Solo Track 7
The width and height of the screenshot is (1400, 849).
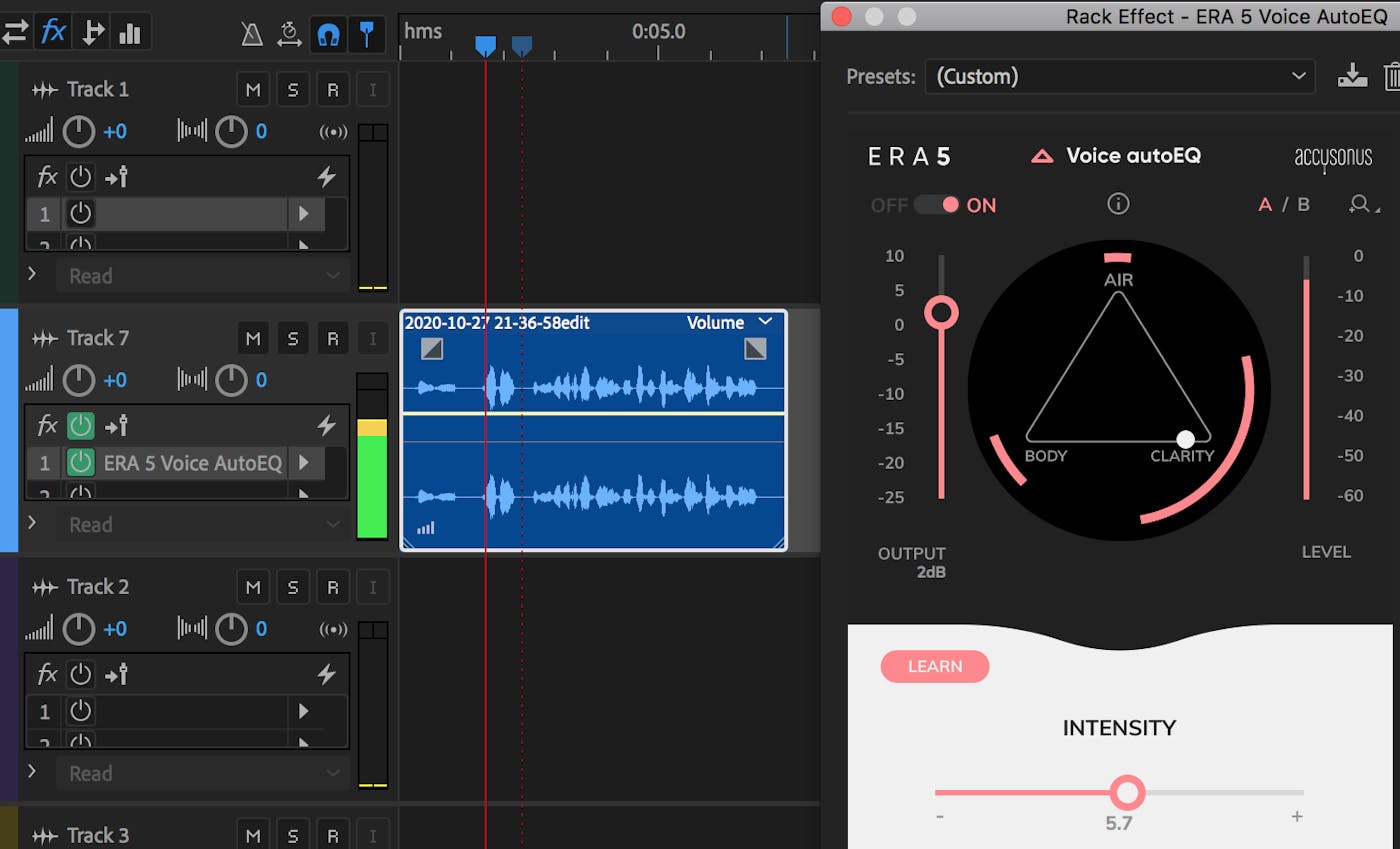[x=293, y=339]
